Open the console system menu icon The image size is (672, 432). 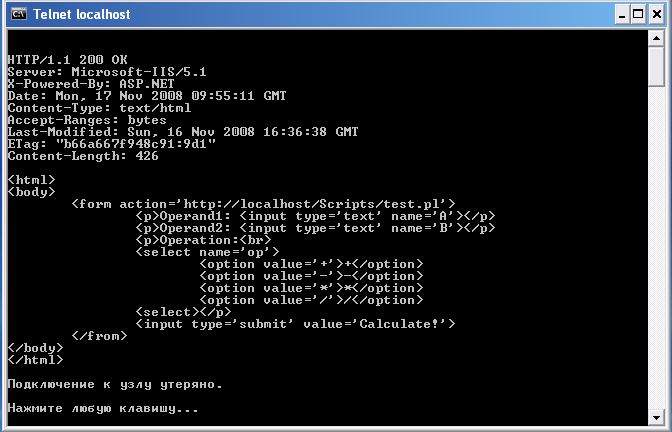pyautogui.click(x=18, y=14)
